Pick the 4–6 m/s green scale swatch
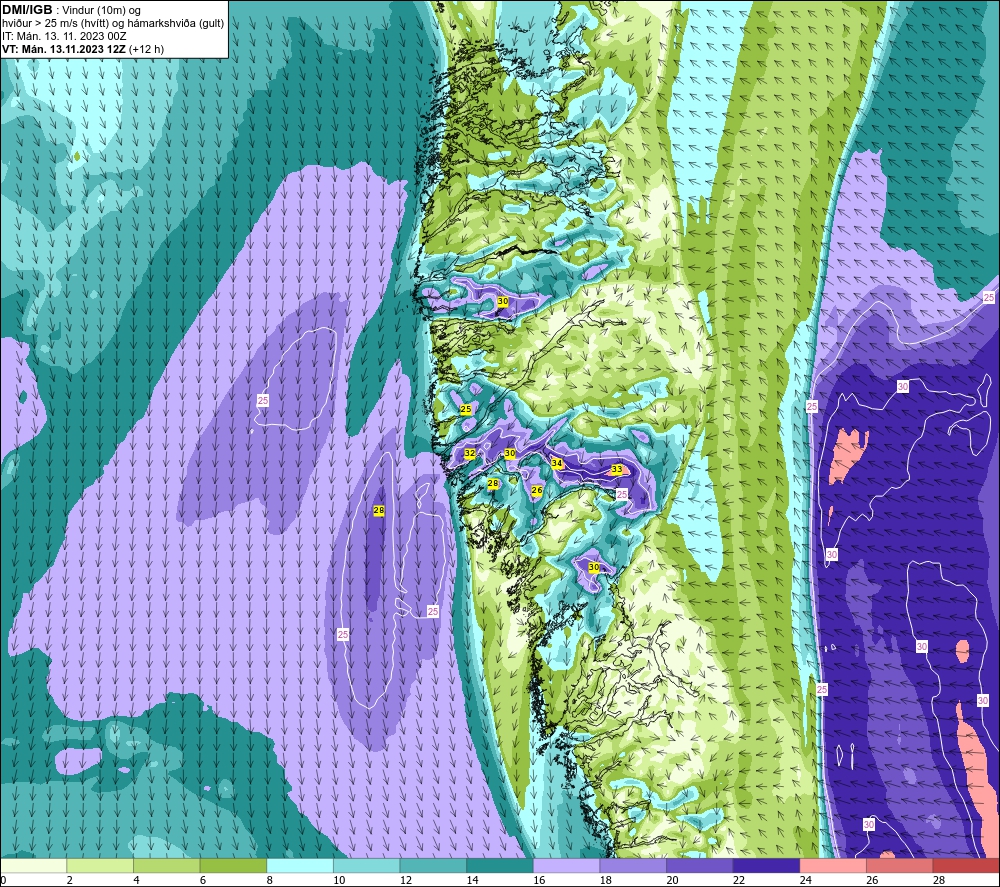The image size is (1000, 887). pos(166,865)
